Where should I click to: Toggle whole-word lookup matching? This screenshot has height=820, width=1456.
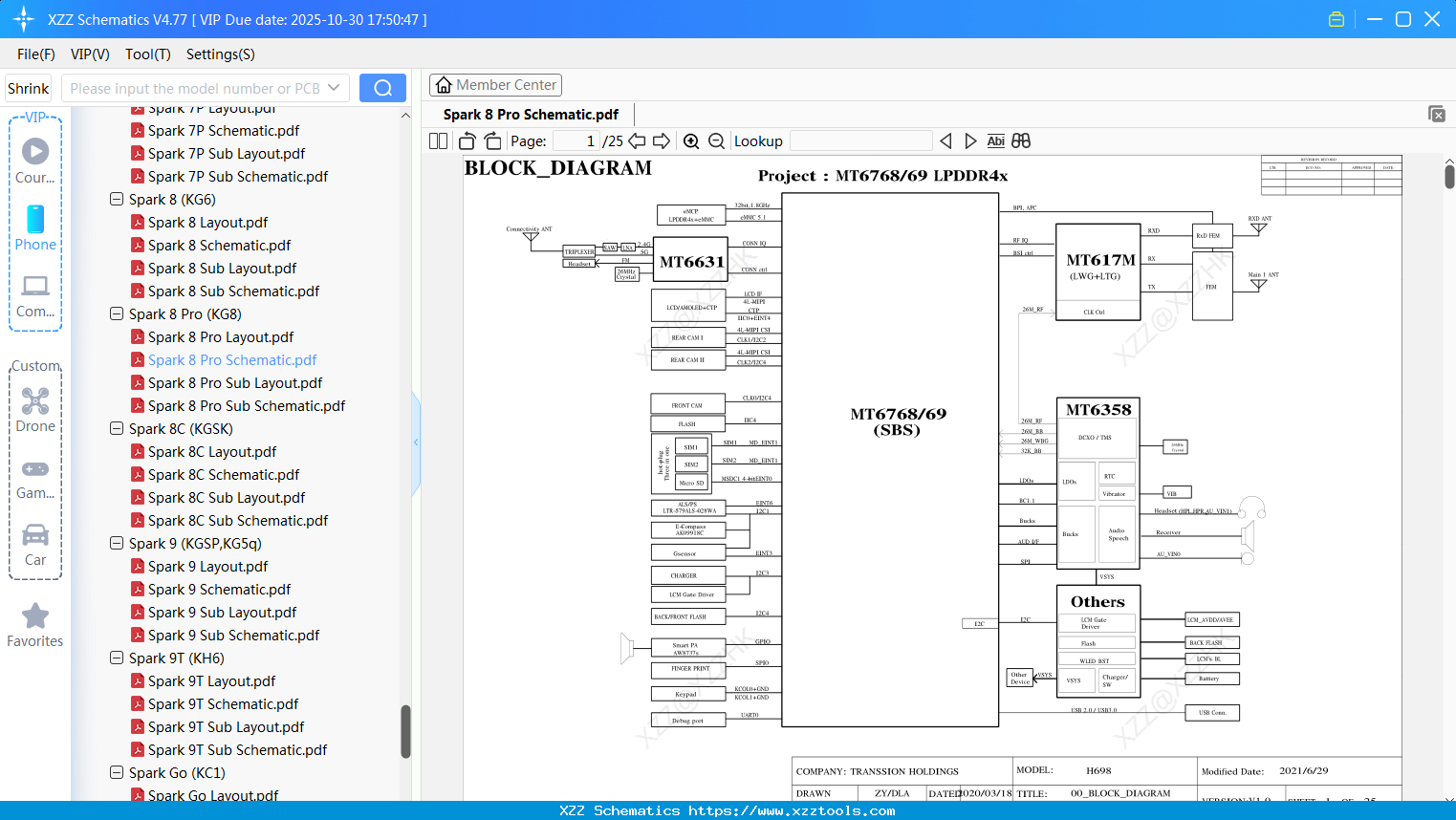click(x=1020, y=140)
